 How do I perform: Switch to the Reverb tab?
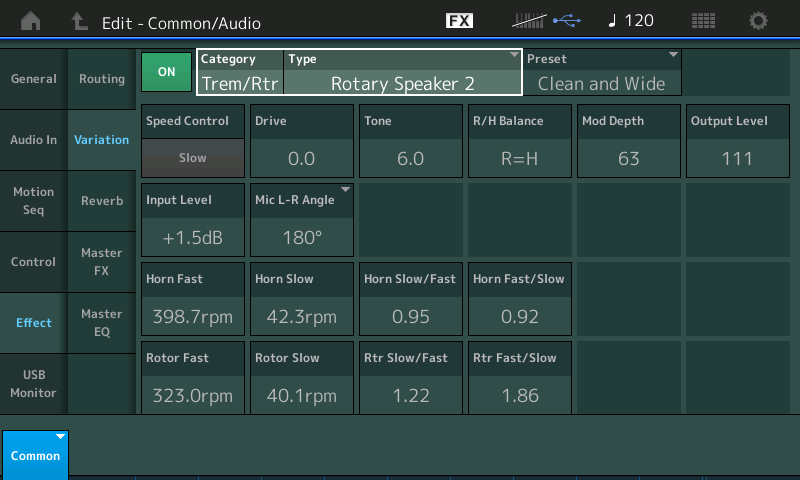click(x=101, y=201)
